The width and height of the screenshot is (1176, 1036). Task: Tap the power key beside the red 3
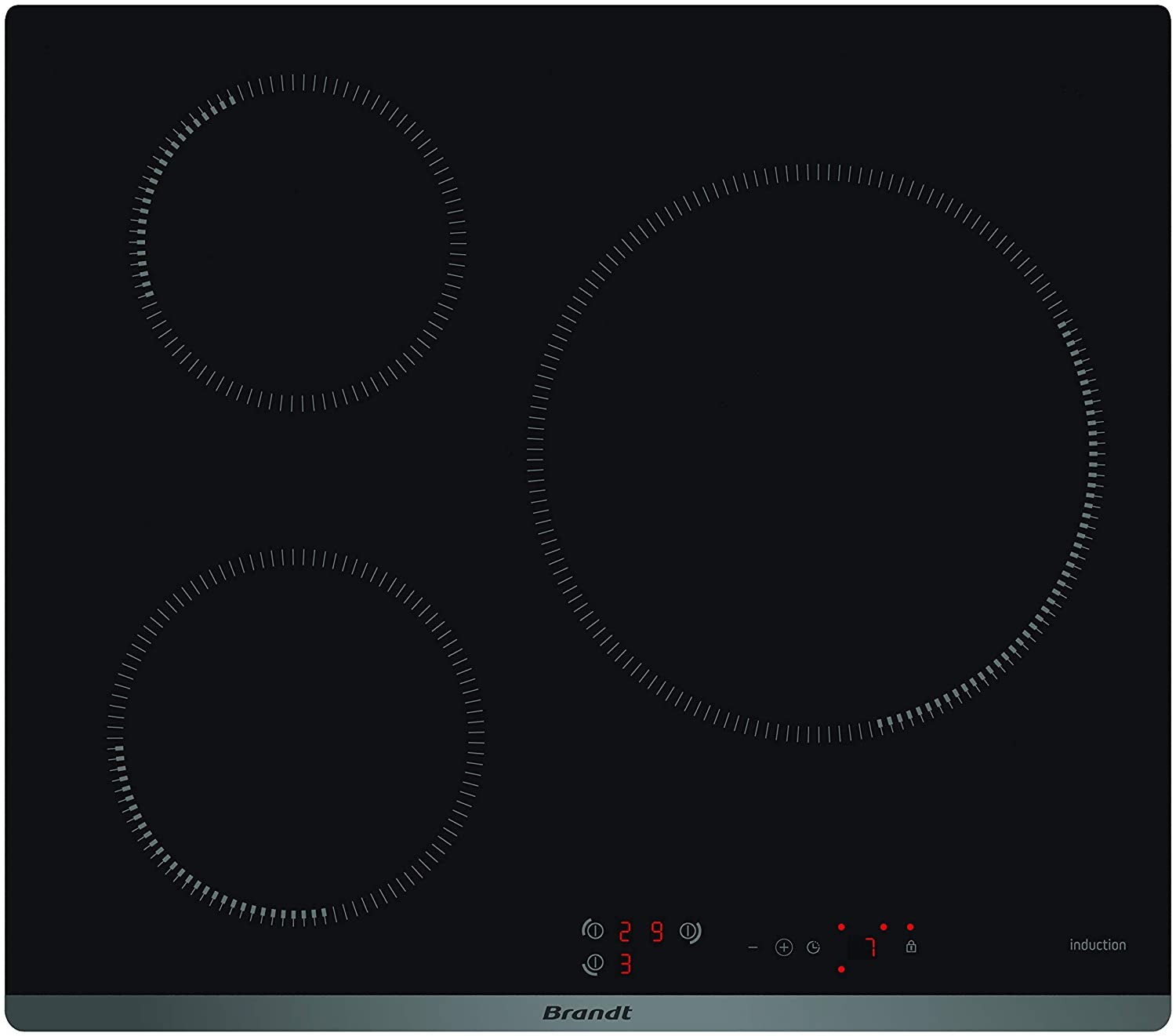pyautogui.click(x=593, y=963)
